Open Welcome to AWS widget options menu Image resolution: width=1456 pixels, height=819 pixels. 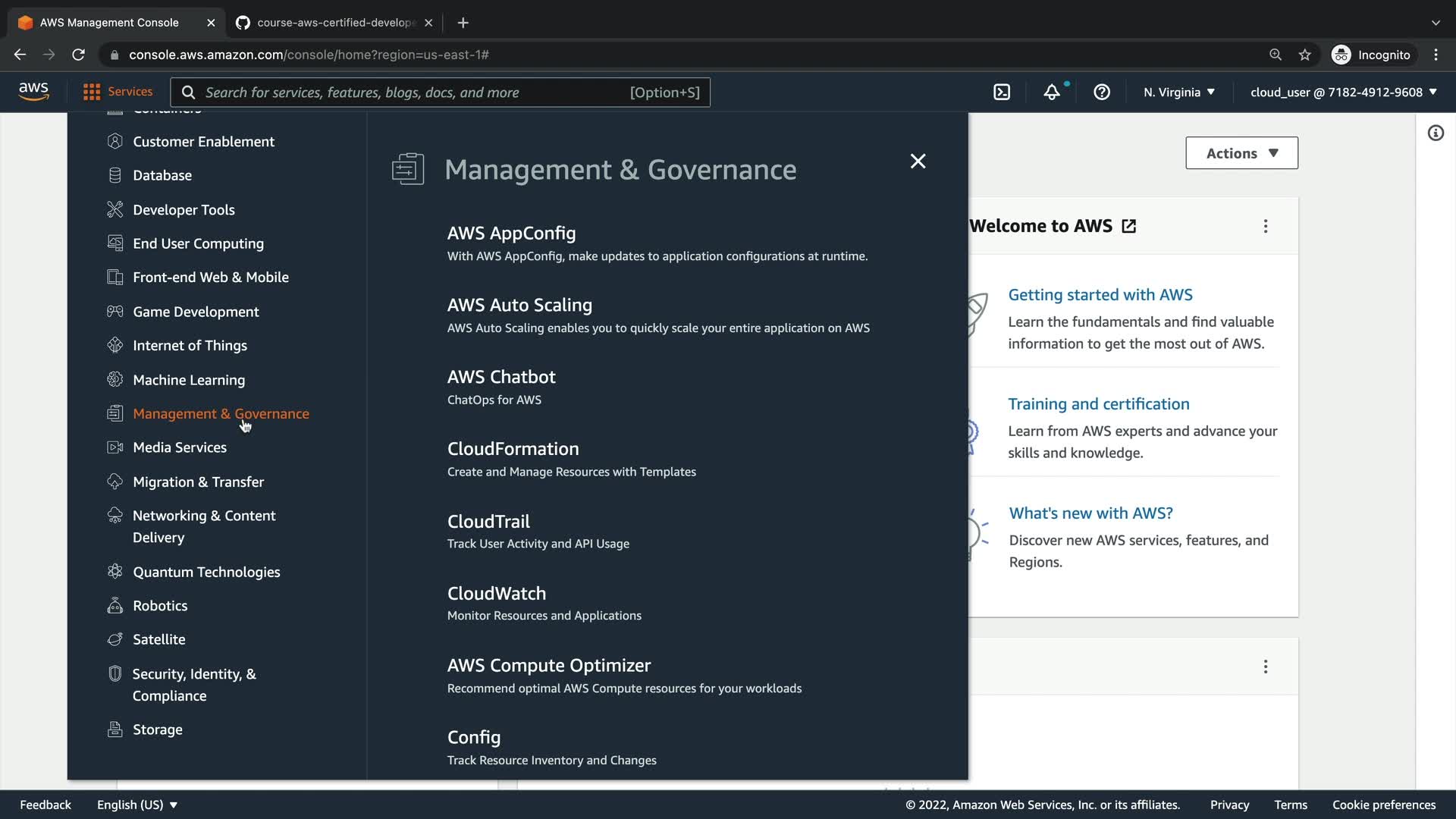(x=1265, y=226)
